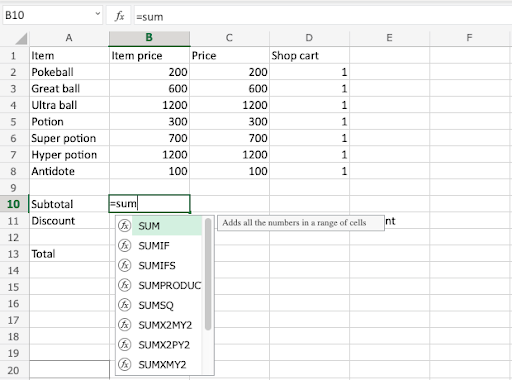
Task: Select the fx icon beside SUMIF
Action: point(124,246)
